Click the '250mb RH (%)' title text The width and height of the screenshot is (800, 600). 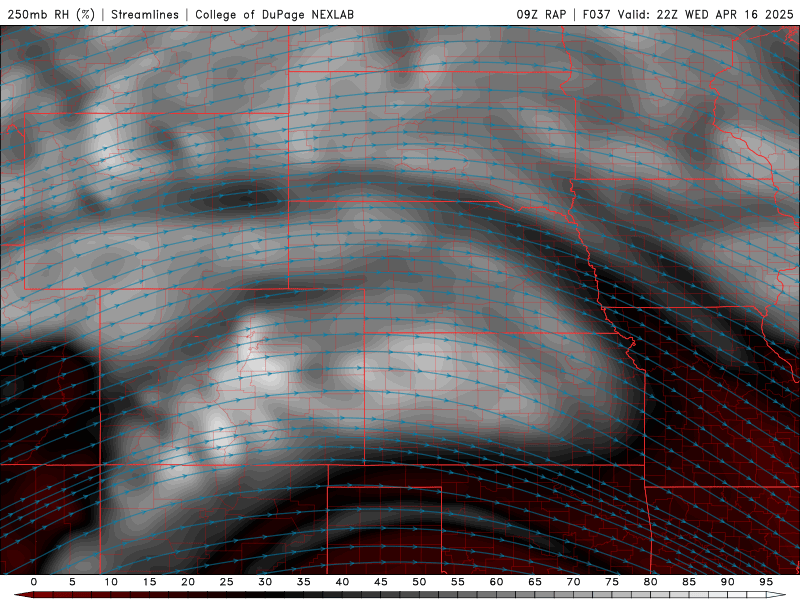[x=51, y=14]
